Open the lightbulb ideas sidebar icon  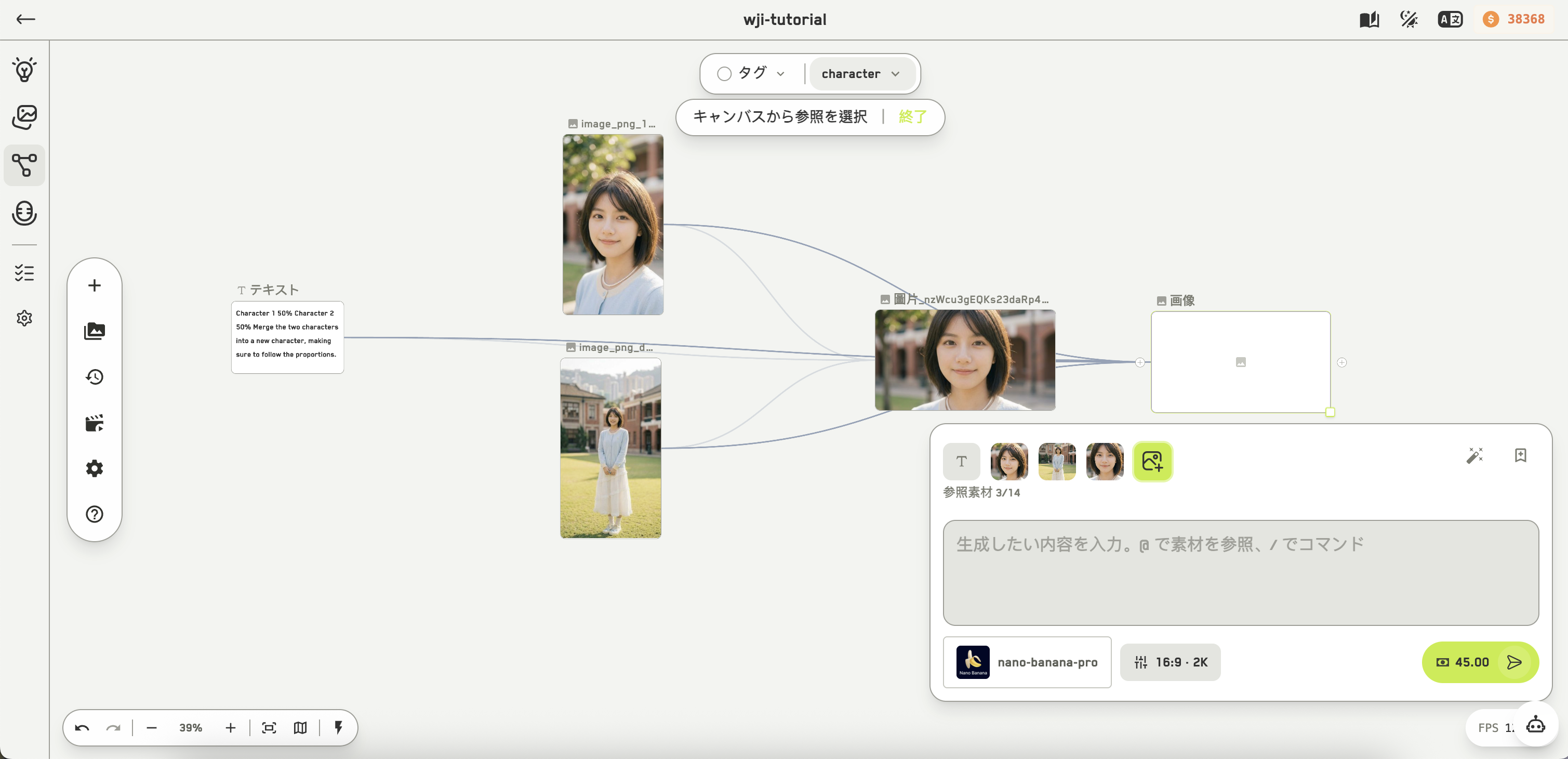pos(24,70)
